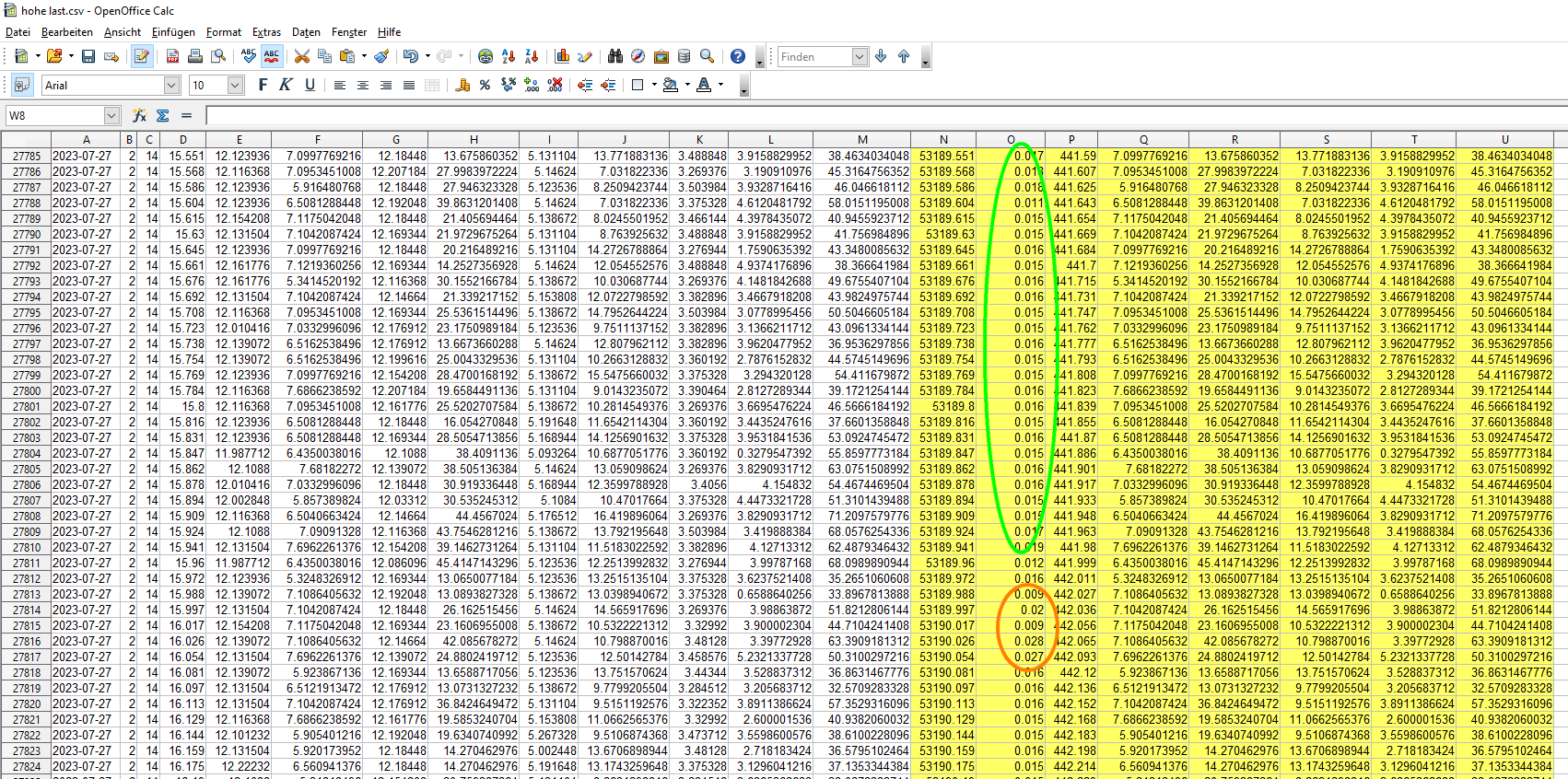
Task: Open the recent files dropdown arrow
Action: click(x=71, y=56)
